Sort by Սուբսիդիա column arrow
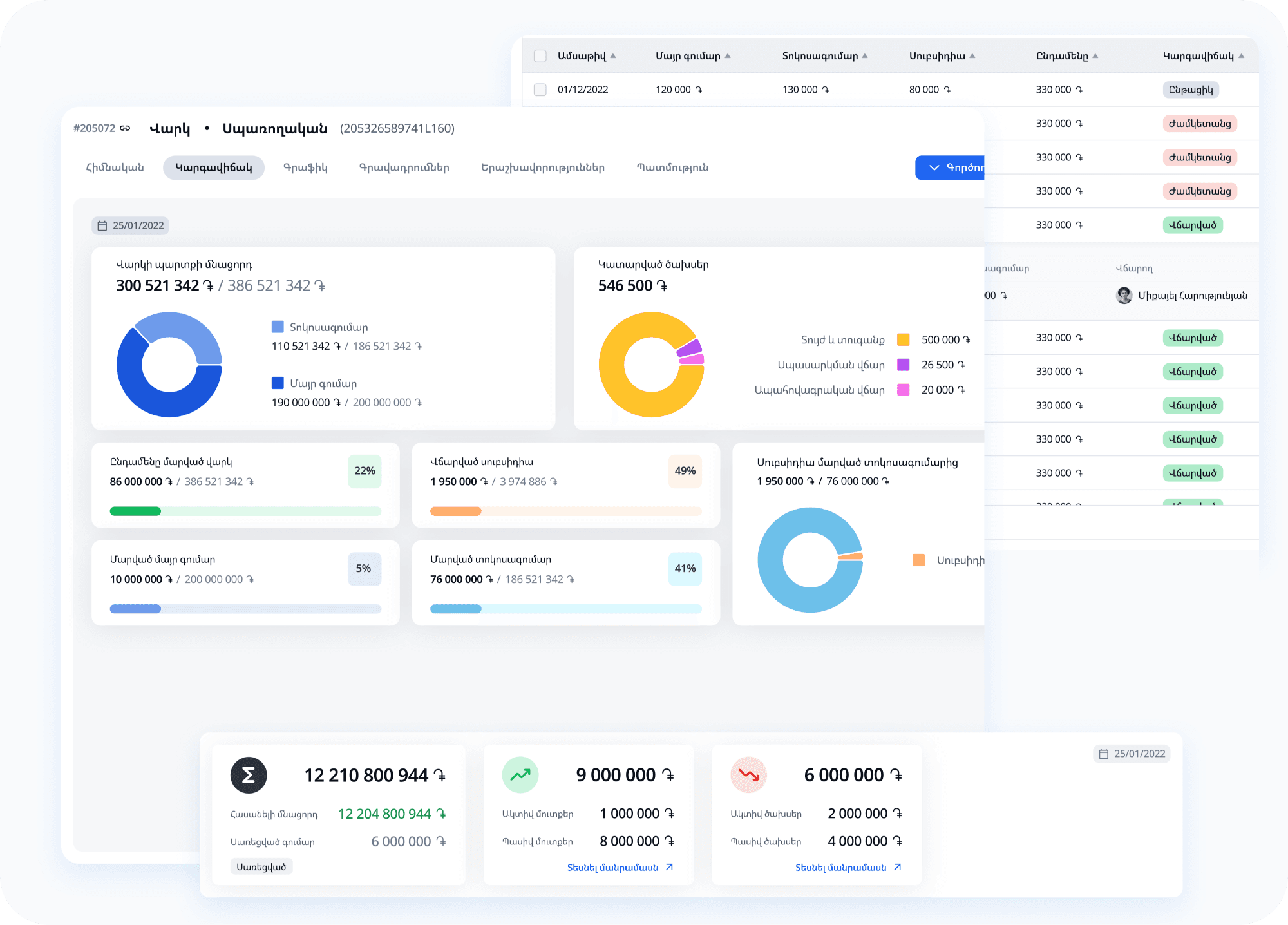The height and width of the screenshot is (925, 1288). pyautogui.click(x=972, y=56)
